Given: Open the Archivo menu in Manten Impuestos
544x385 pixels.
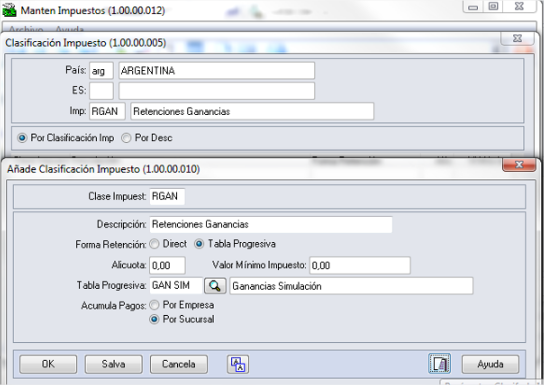Looking at the screenshot, I should point(26,29).
